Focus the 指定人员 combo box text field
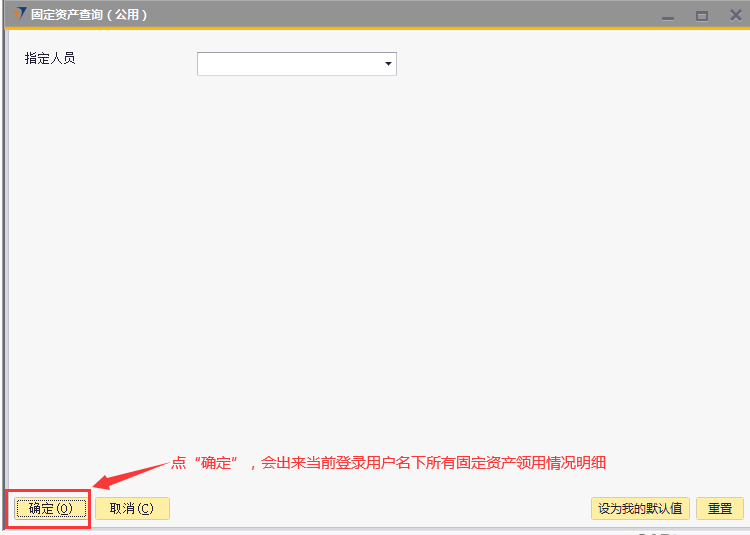Screen dimensions: 750x535 [288, 65]
